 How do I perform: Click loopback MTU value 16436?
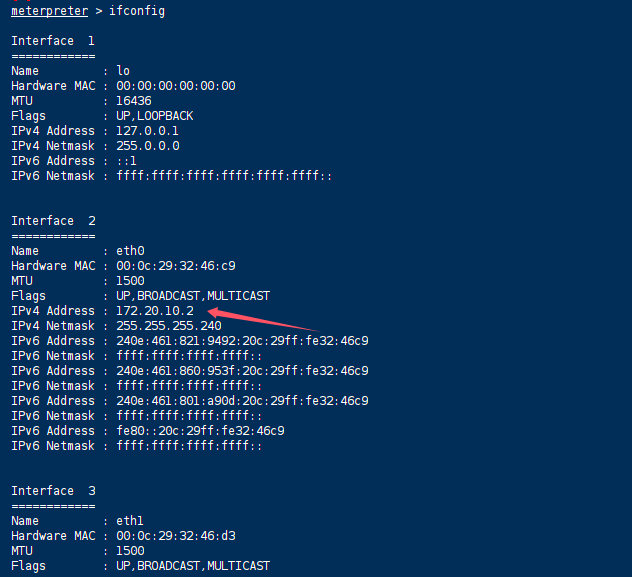point(134,101)
